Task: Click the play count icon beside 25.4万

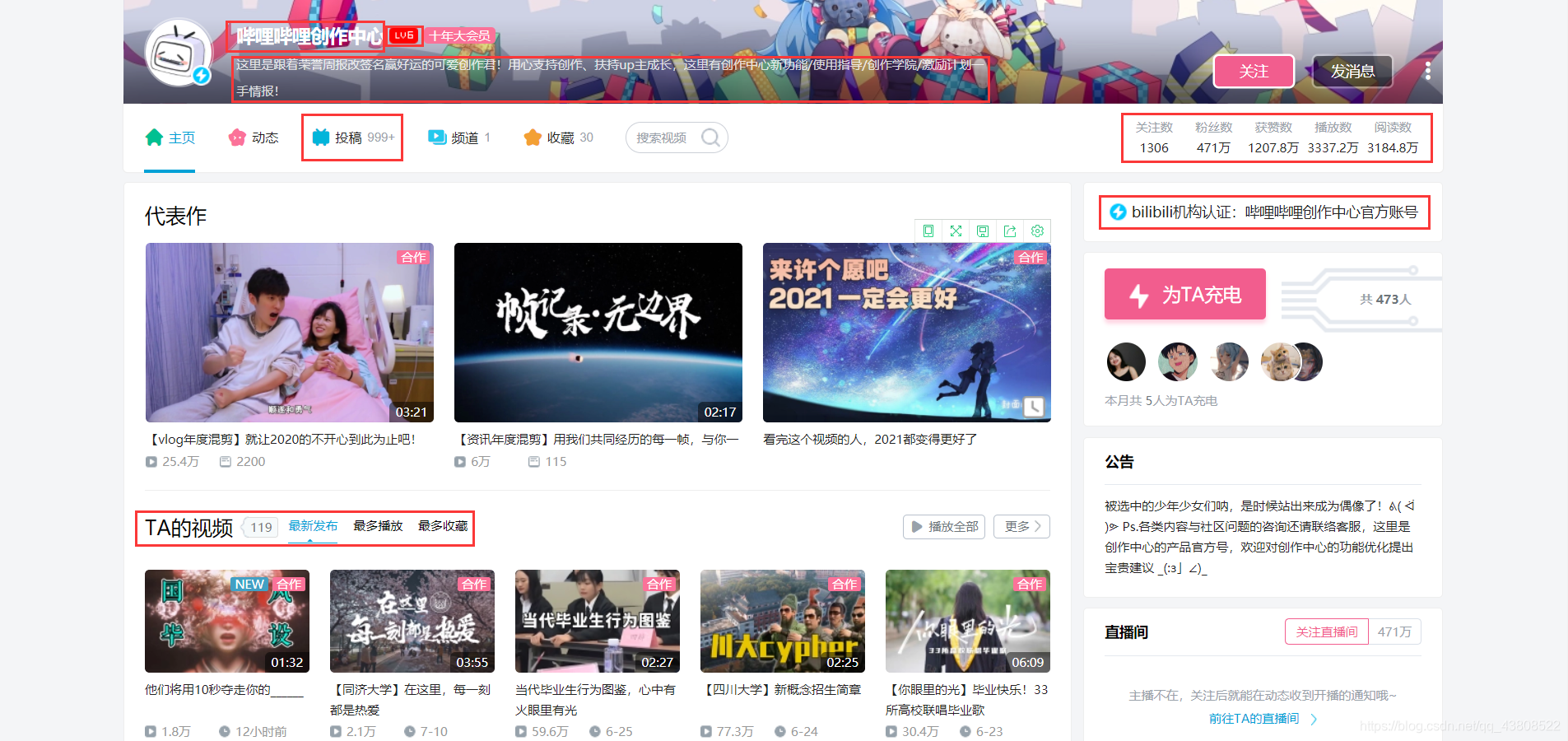Action: coord(151,462)
